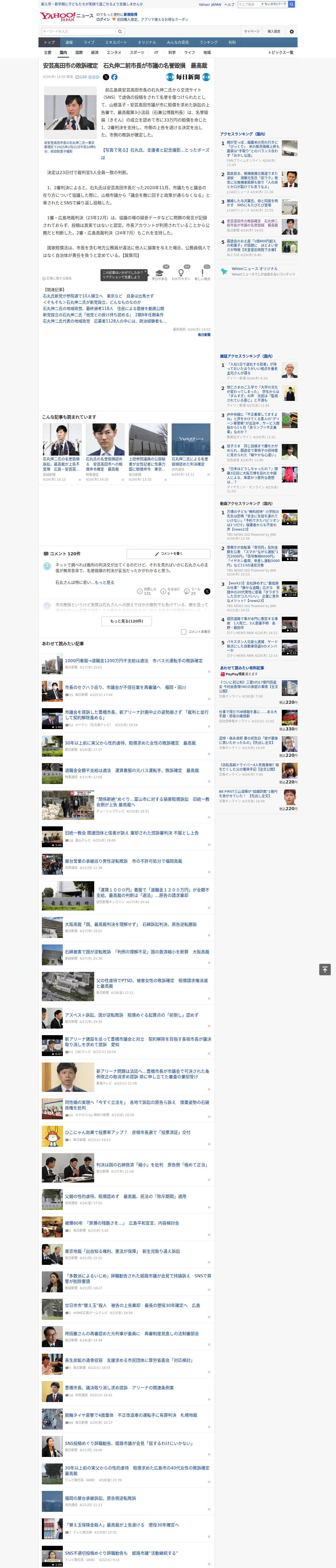This screenshot has height=1568, width=336.
Task: Open related article 石丸氏新党が参院選で10人擁立へ
Action: pyautogui.click(x=98, y=296)
